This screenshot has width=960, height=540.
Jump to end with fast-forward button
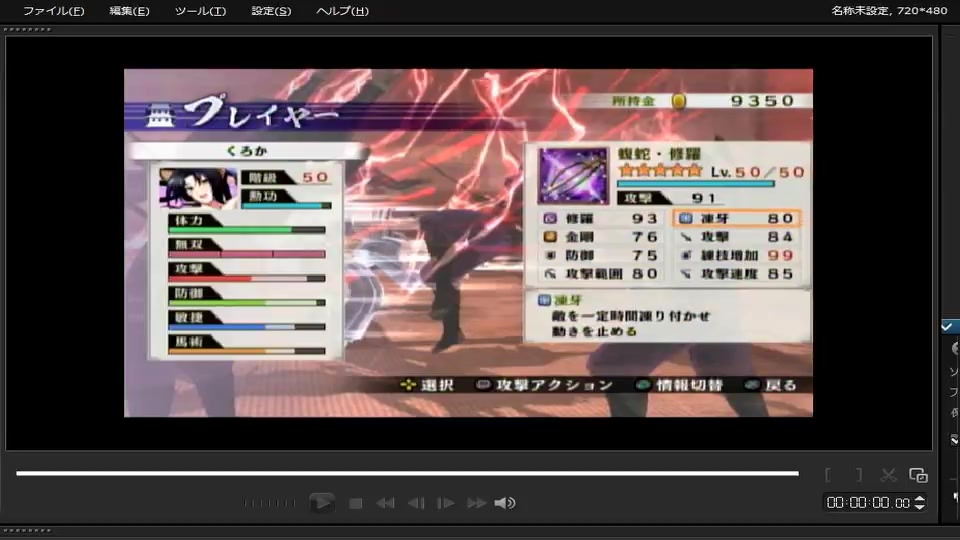coord(476,503)
